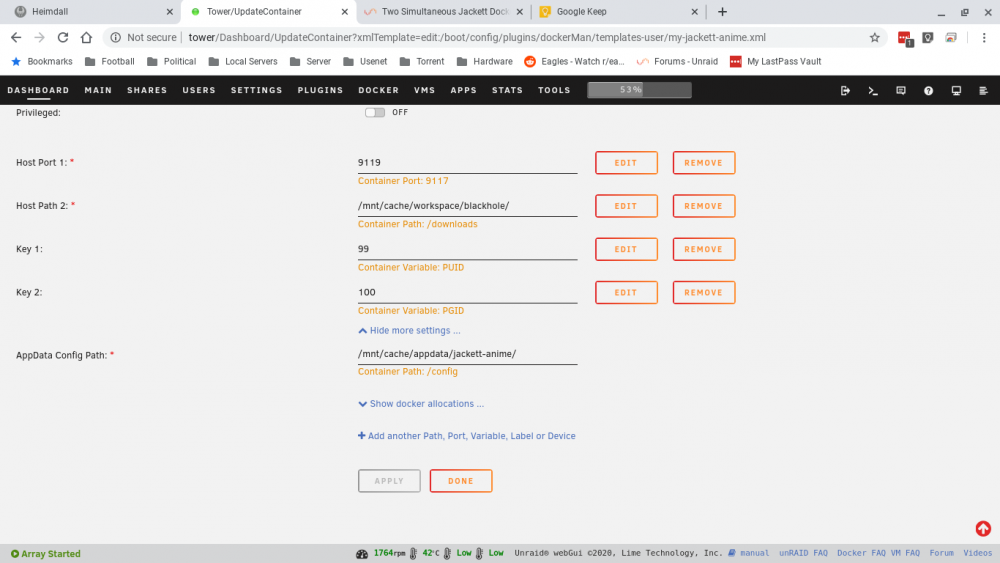Viewport: 1000px width, 563px height.
Task: Click the 53% progress bar
Action: (x=639, y=90)
